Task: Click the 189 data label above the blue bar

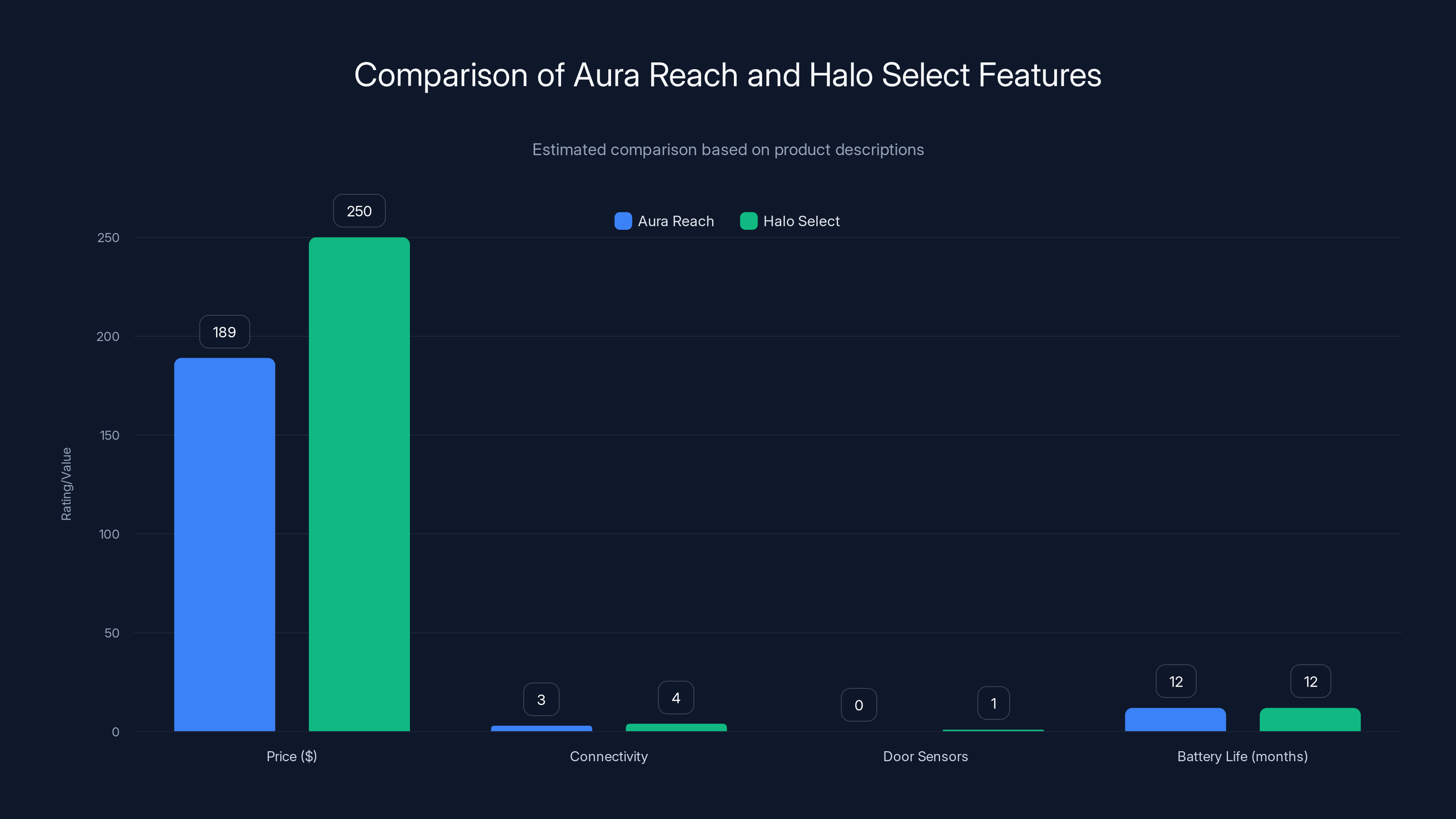Action: pos(224,332)
